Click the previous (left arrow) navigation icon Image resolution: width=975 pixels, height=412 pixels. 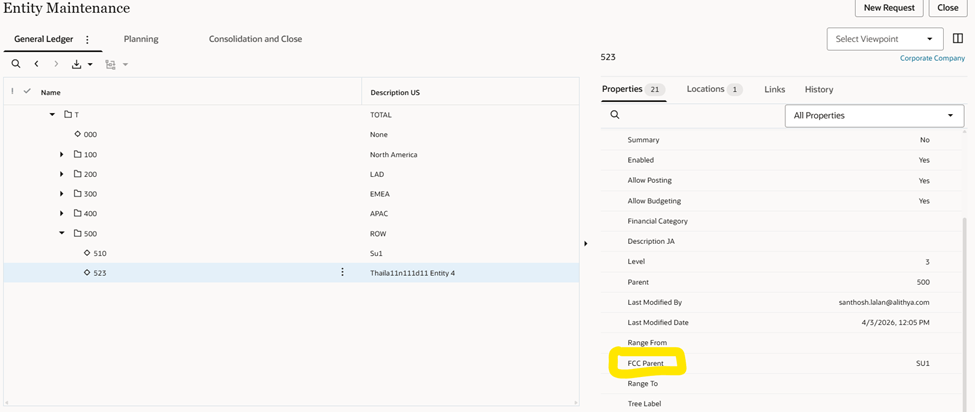coord(36,64)
